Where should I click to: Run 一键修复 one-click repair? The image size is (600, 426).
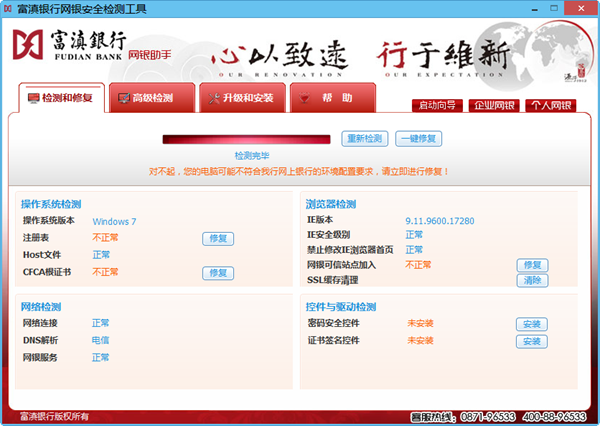pyautogui.click(x=418, y=138)
